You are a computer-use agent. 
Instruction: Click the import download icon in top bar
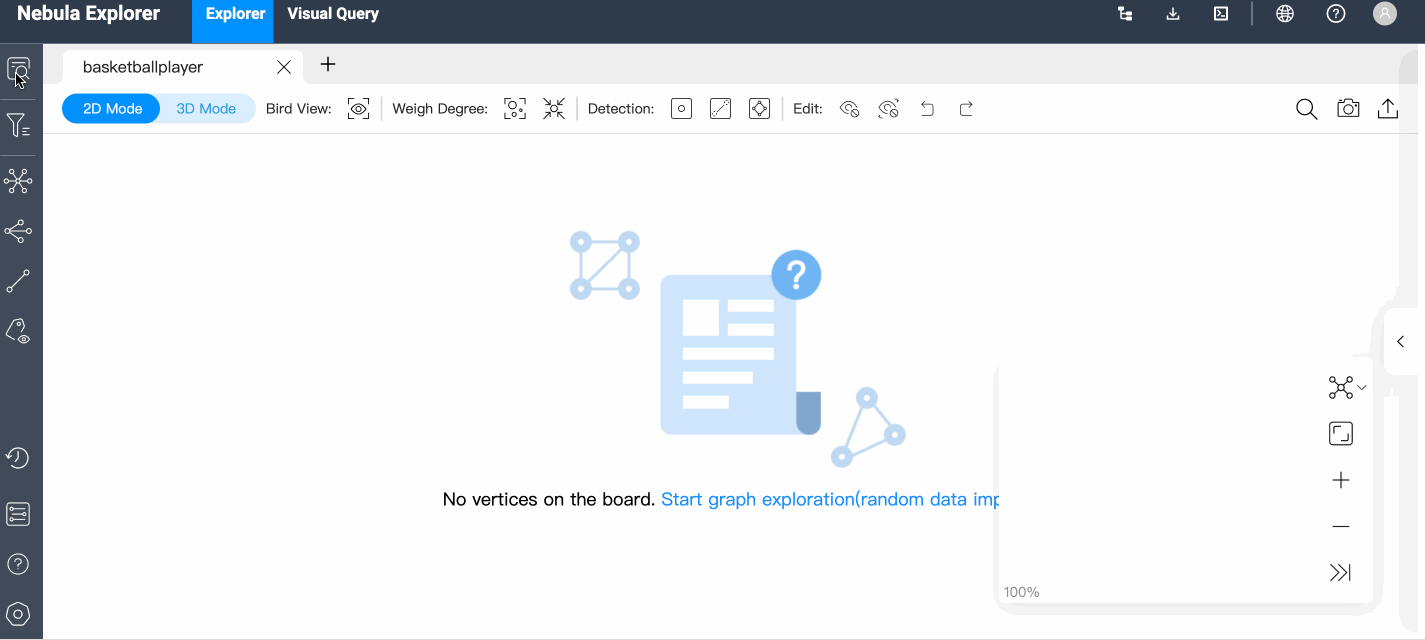pos(1174,14)
